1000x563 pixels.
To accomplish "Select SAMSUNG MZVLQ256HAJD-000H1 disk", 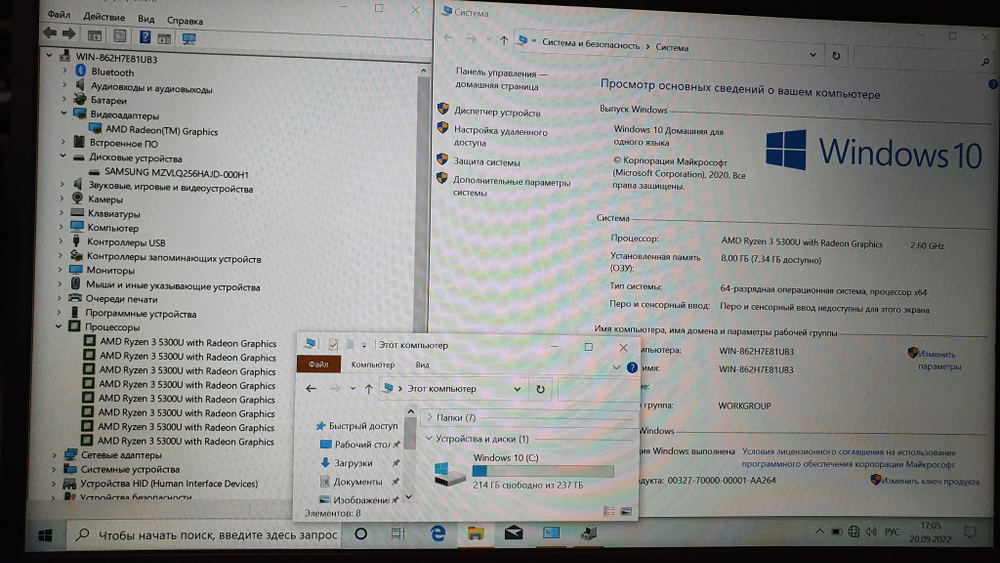I will tap(177, 173).
